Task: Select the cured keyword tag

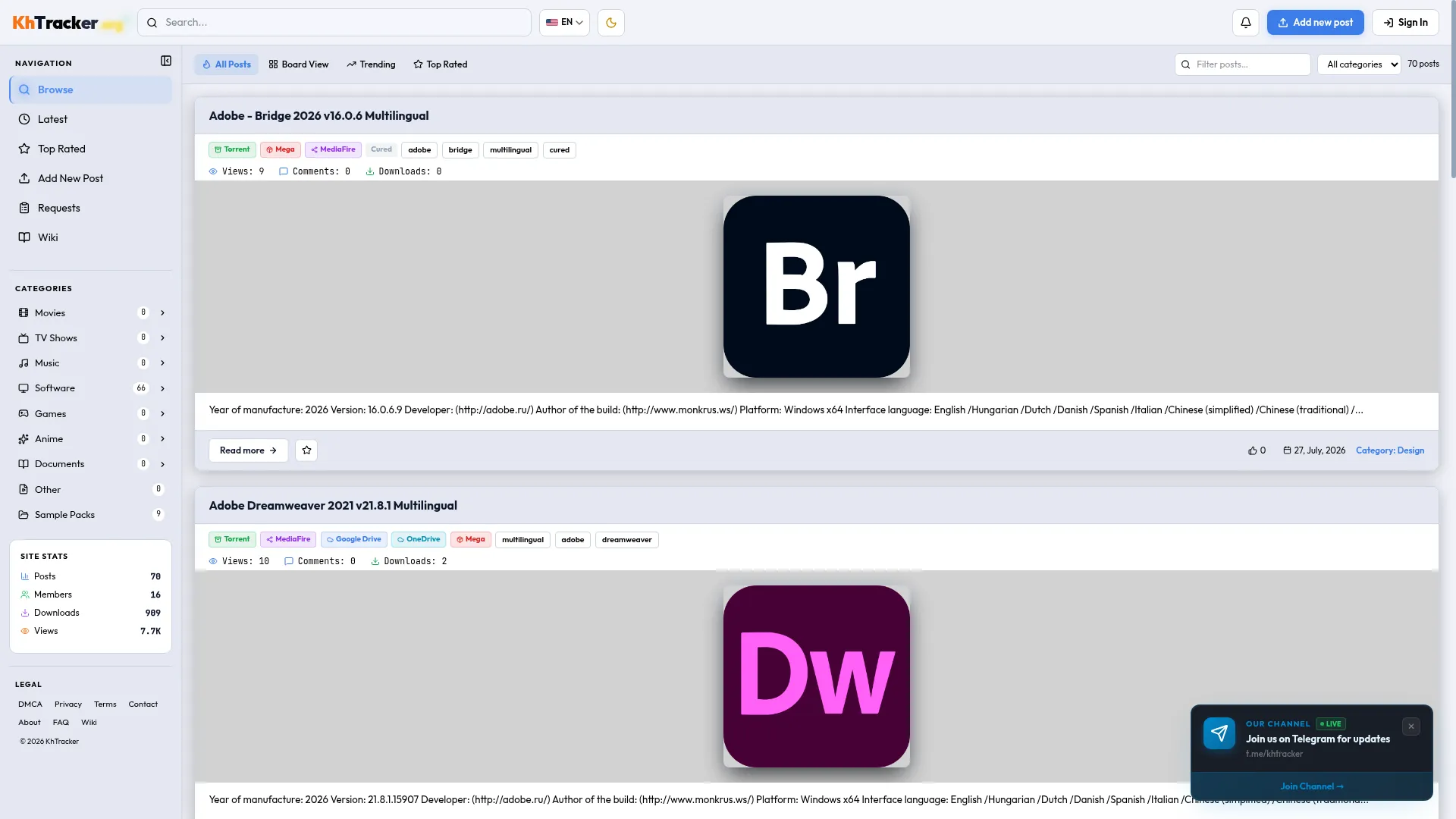Action: 560,150
